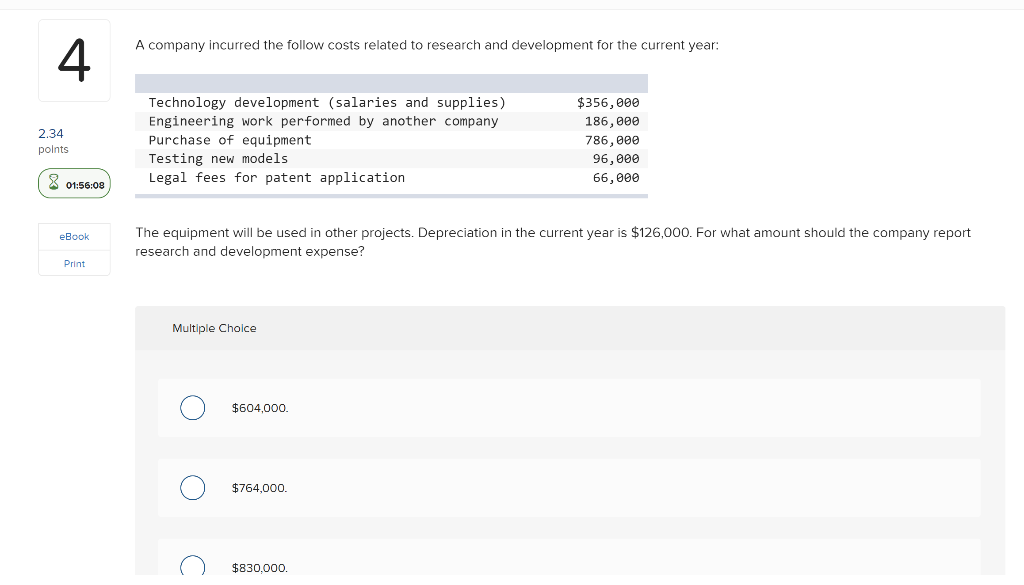Screen dimensions: 1024x585
Task: Click the 2.34 points label
Action: coord(52,140)
